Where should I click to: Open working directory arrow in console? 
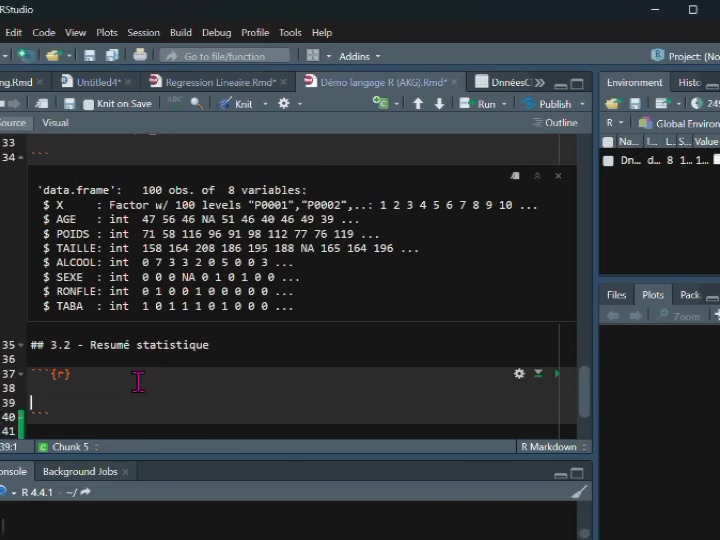(x=85, y=492)
